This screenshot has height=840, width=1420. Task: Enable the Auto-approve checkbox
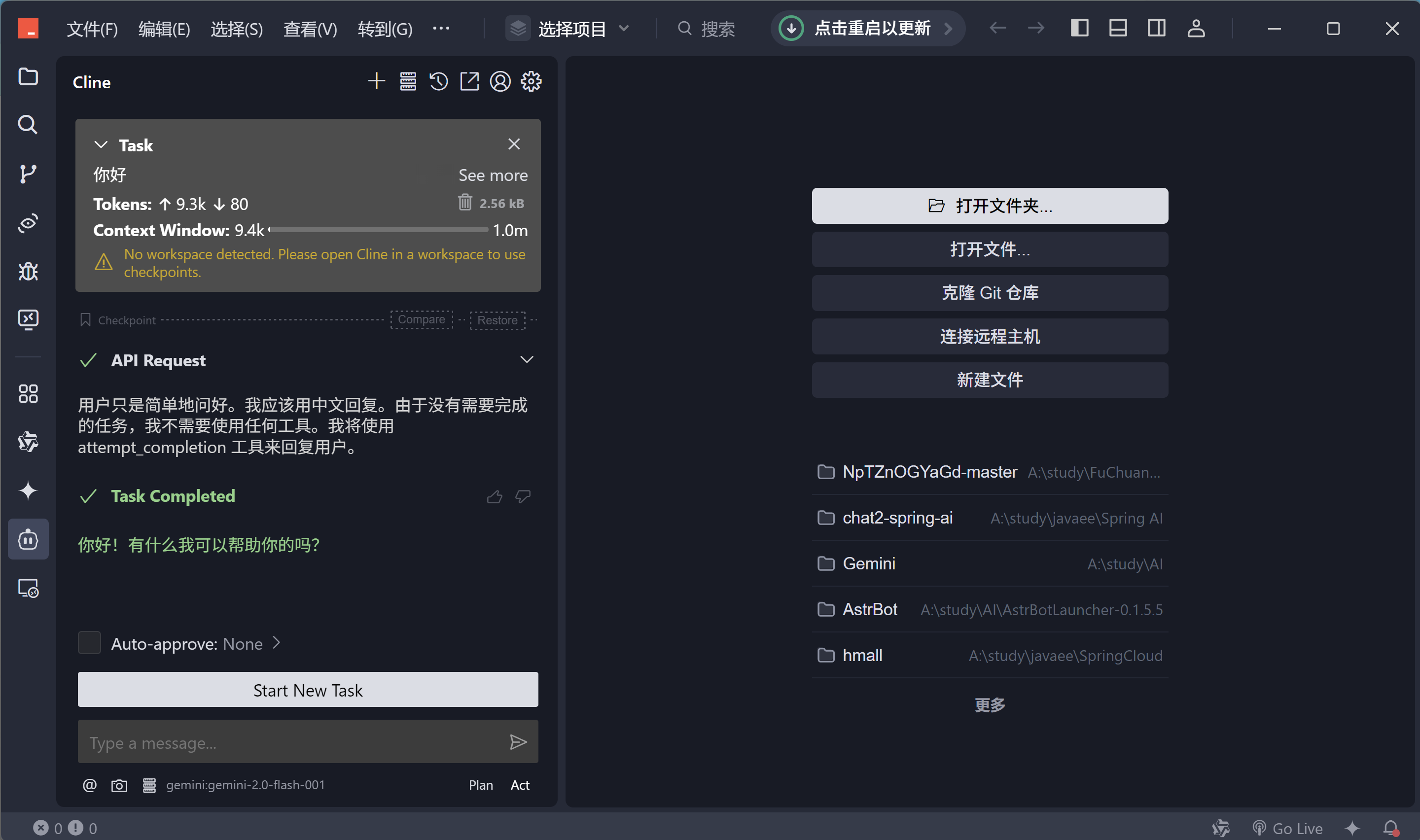(89, 644)
